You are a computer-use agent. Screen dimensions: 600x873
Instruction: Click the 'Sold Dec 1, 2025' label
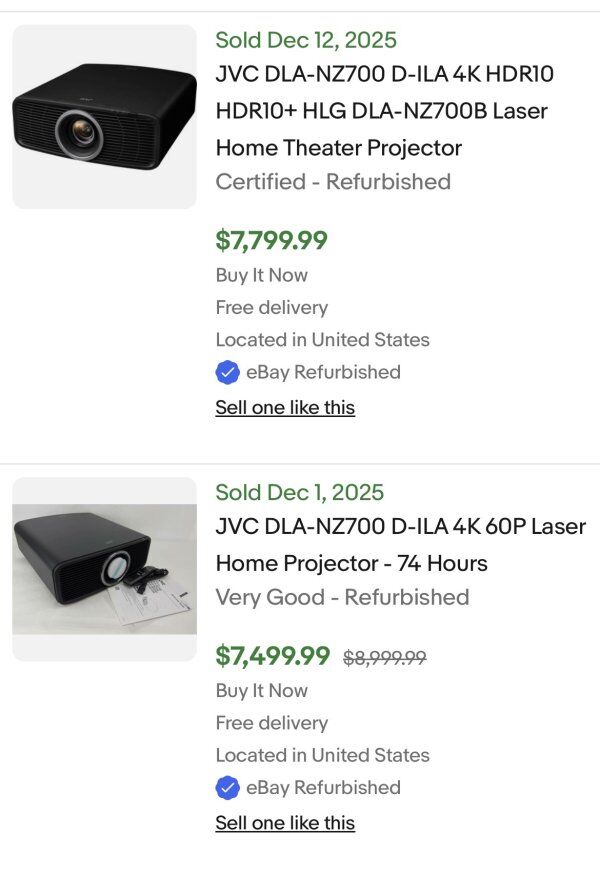point(299,492)
